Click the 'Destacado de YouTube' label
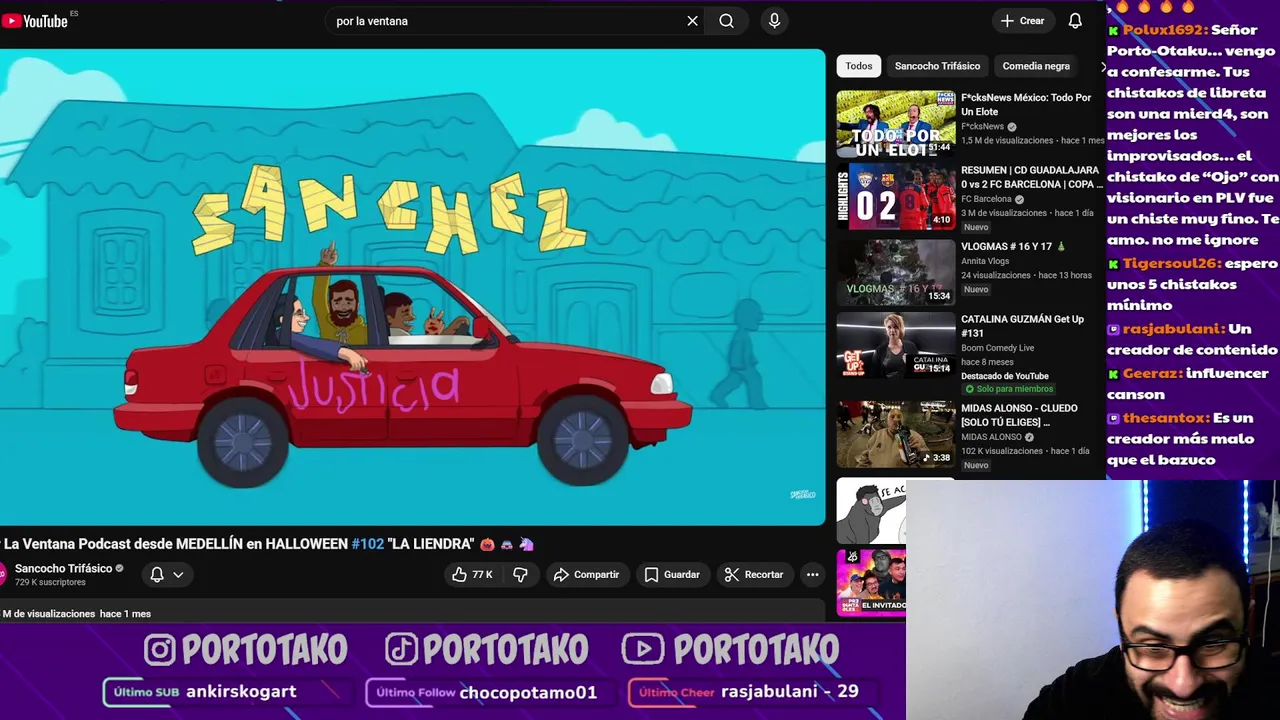 tap(1005, 376)
